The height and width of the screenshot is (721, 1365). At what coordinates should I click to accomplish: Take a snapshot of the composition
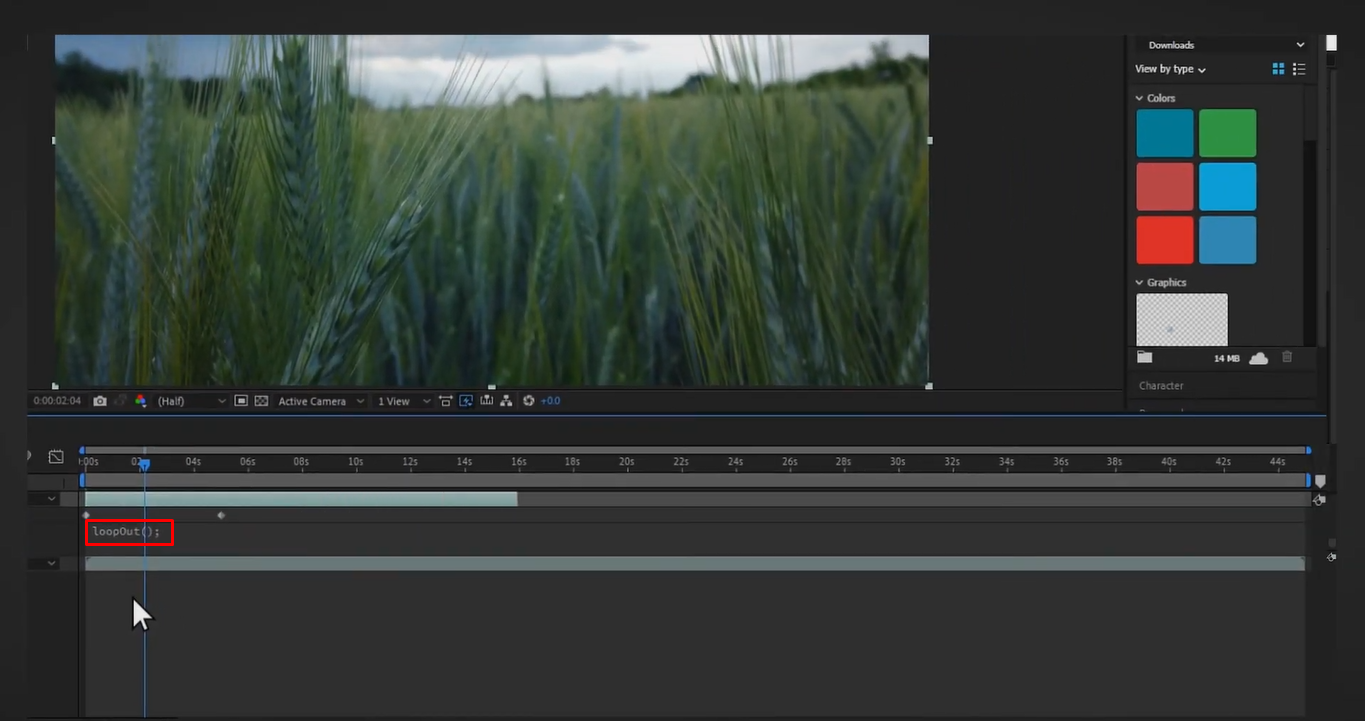pos(101,400)
